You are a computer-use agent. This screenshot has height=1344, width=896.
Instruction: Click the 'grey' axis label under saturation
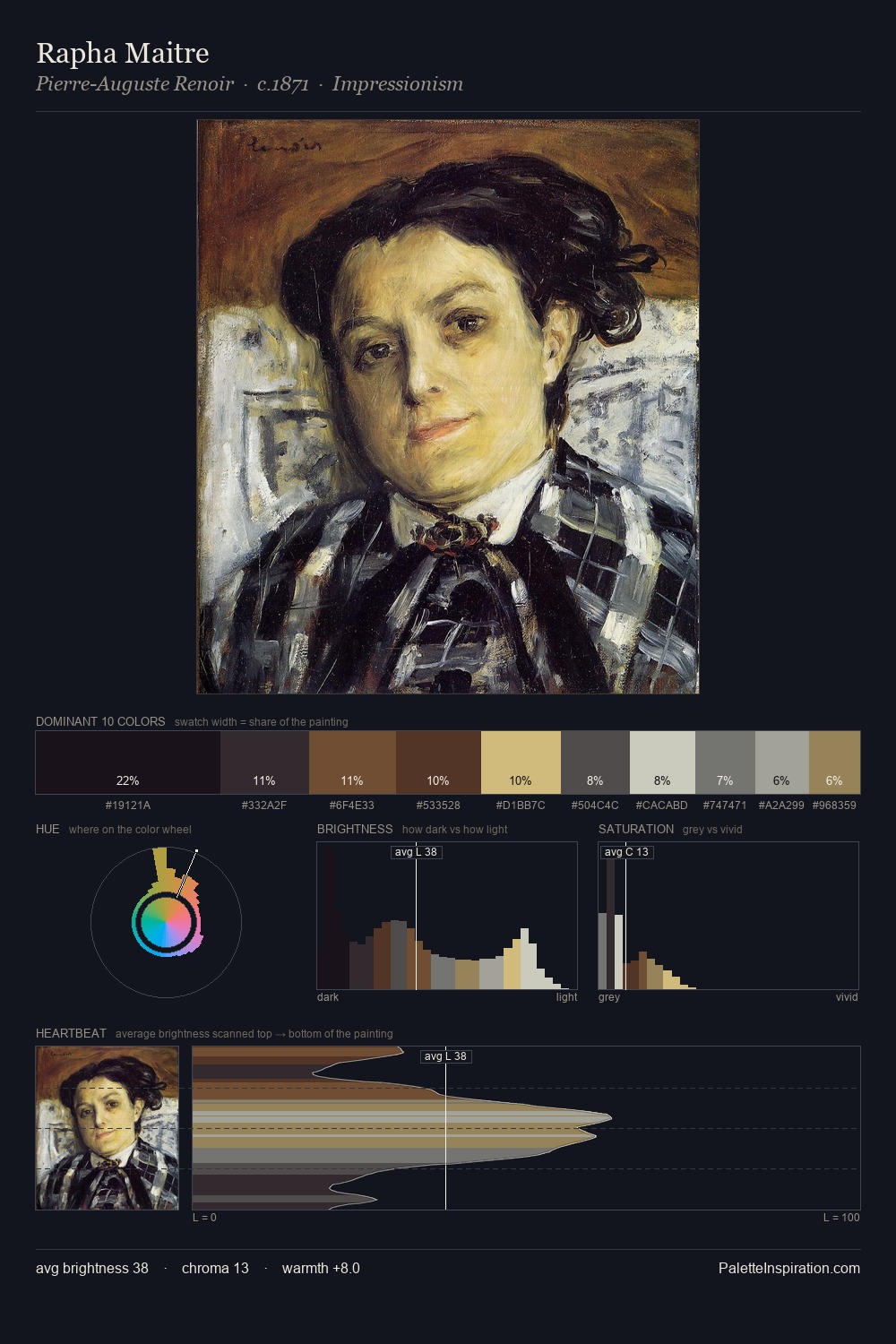[609, 997]
